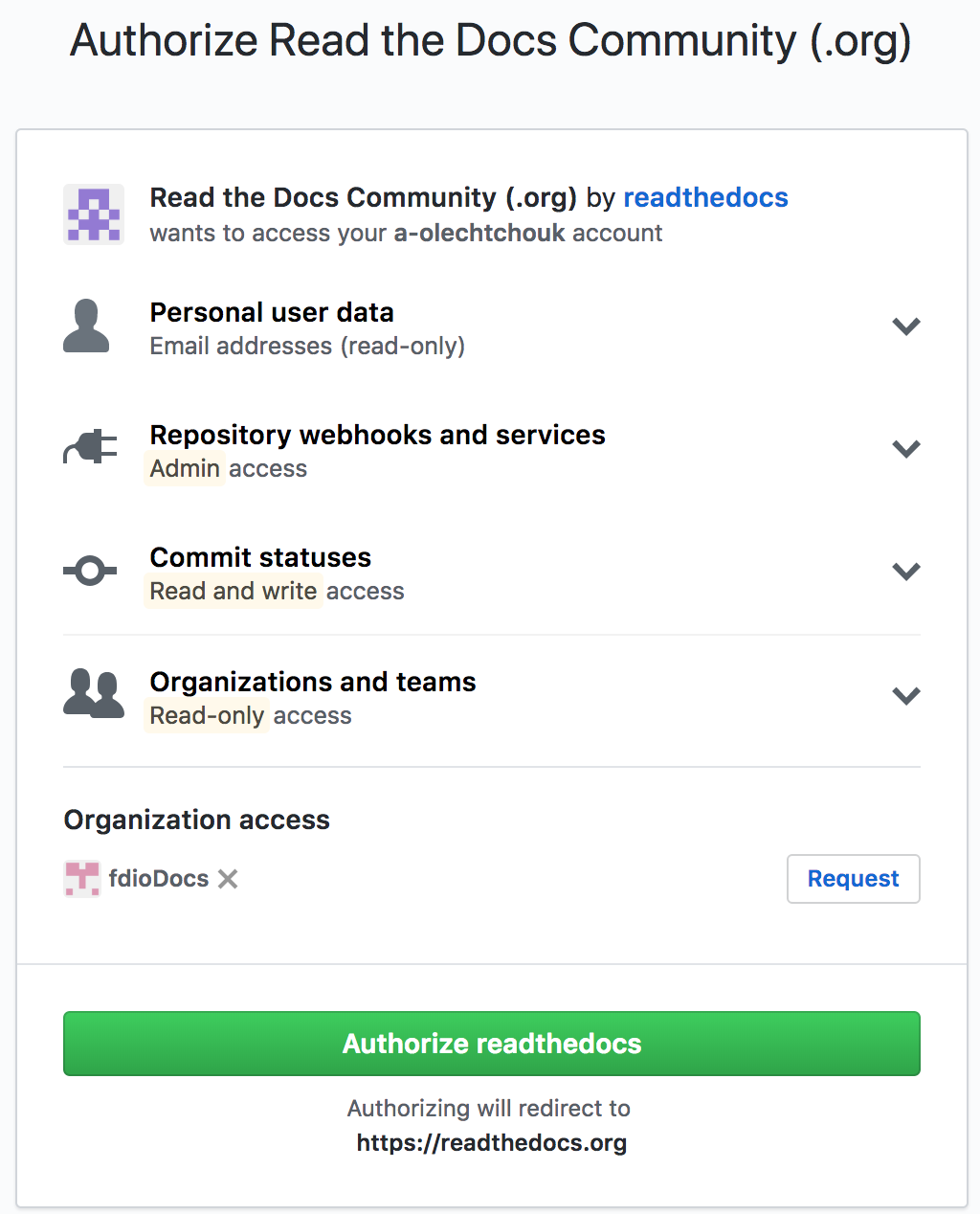Expand the Commit statuses chevron

(x=906, y=572)
